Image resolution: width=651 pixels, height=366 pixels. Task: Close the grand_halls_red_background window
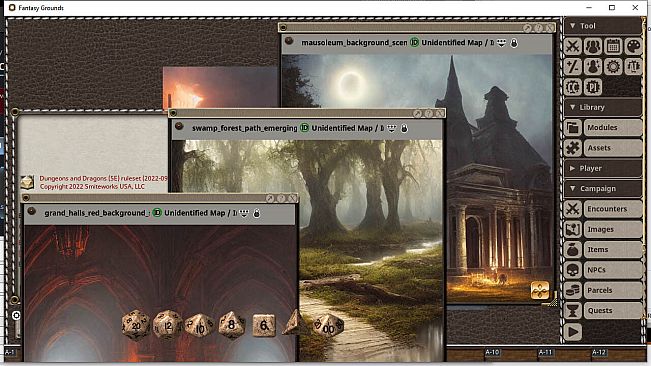(x=292, y=198)
